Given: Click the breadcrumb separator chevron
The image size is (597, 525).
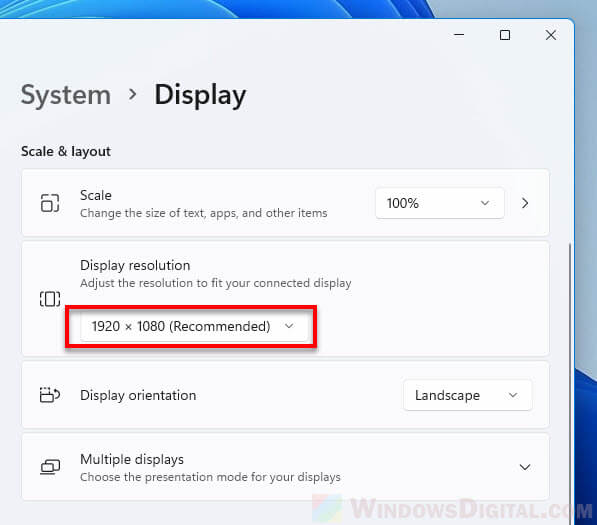Looking at the screenshot, I should pyautogui.click(x=132, y=94).
